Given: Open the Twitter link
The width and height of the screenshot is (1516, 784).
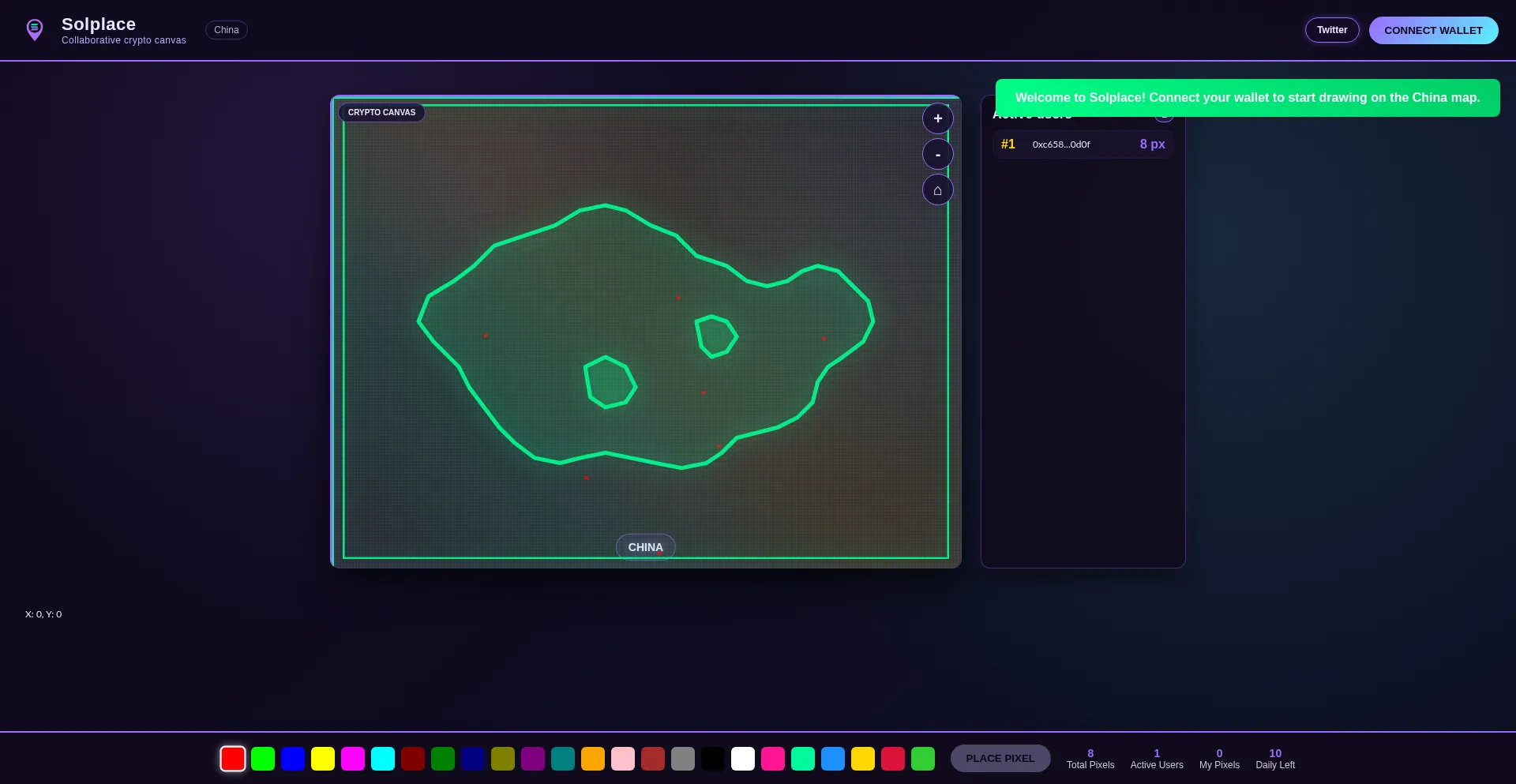Looking at the screenshot, I should 1331,30.
